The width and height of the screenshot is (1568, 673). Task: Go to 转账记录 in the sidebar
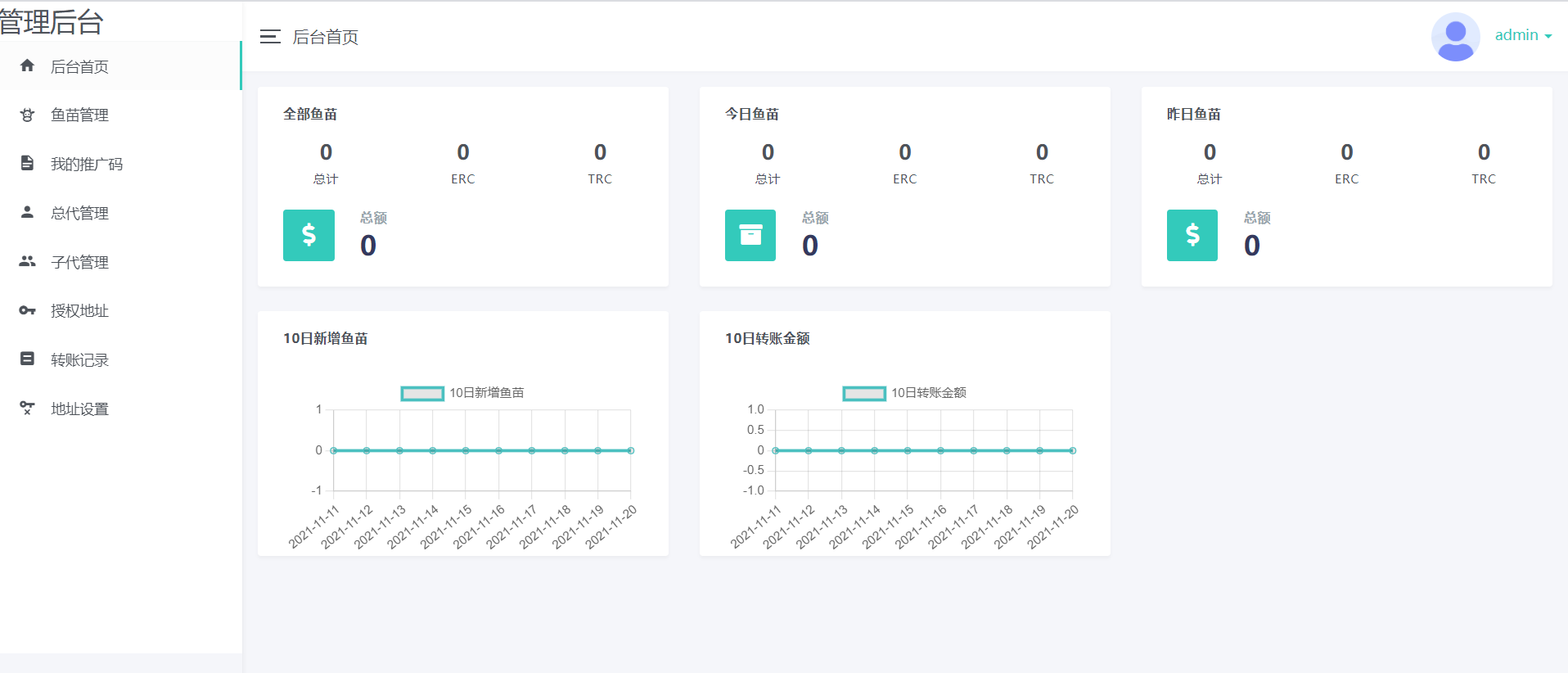pyautogui.click(x=79, y=360)
